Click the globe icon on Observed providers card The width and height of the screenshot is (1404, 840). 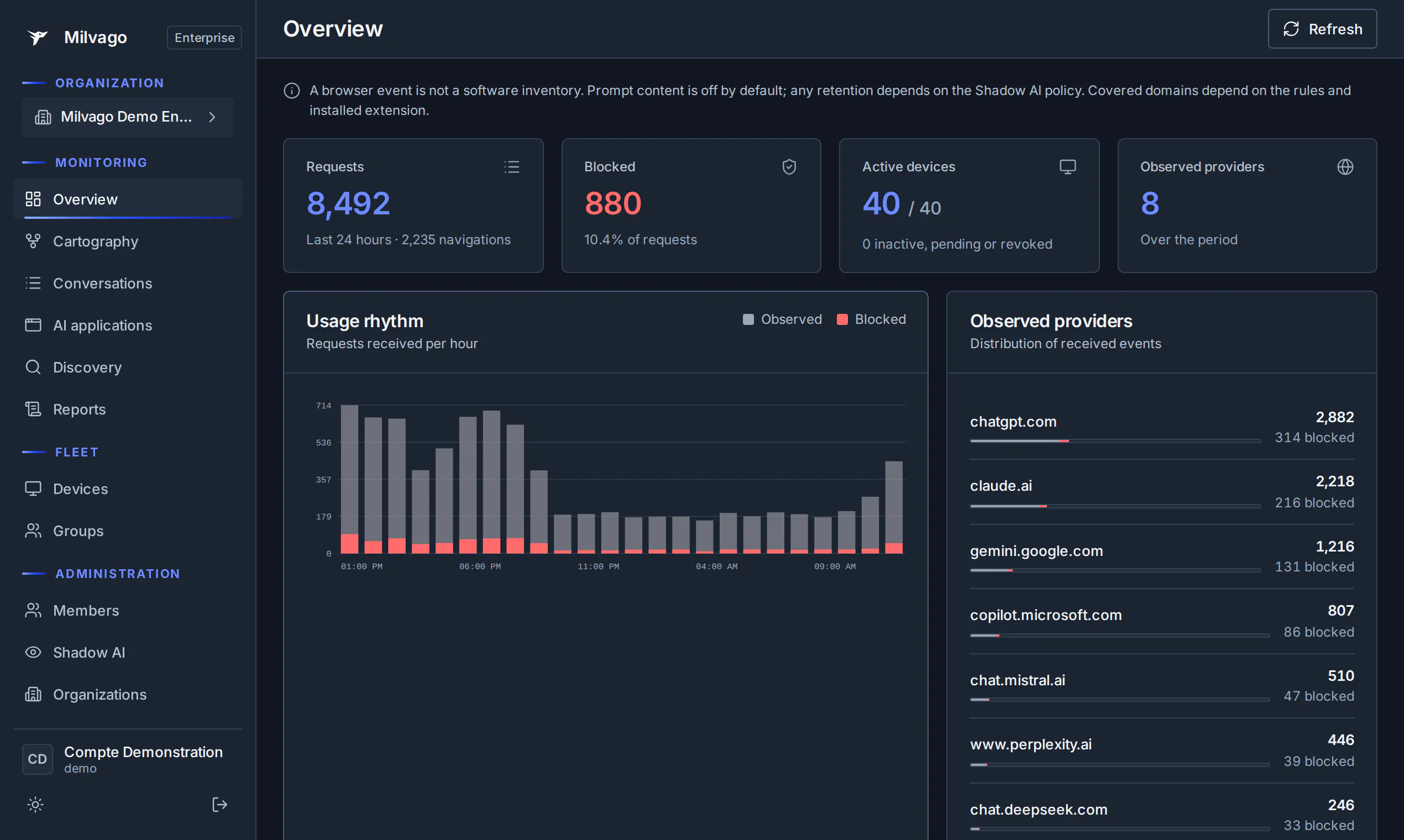1345,167
